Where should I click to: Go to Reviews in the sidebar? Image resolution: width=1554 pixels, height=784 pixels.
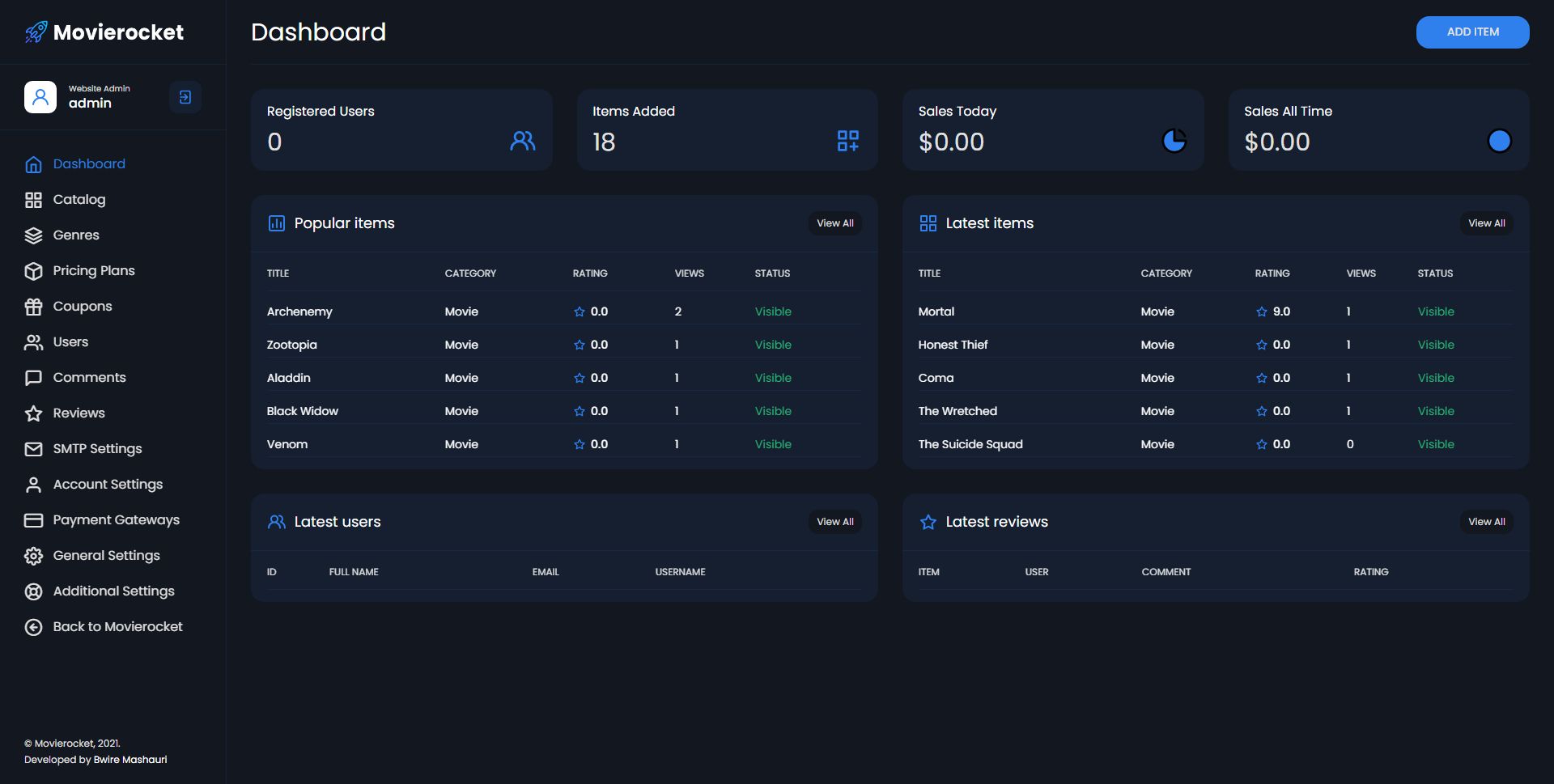pyautogui.click(x=79, y=413)
